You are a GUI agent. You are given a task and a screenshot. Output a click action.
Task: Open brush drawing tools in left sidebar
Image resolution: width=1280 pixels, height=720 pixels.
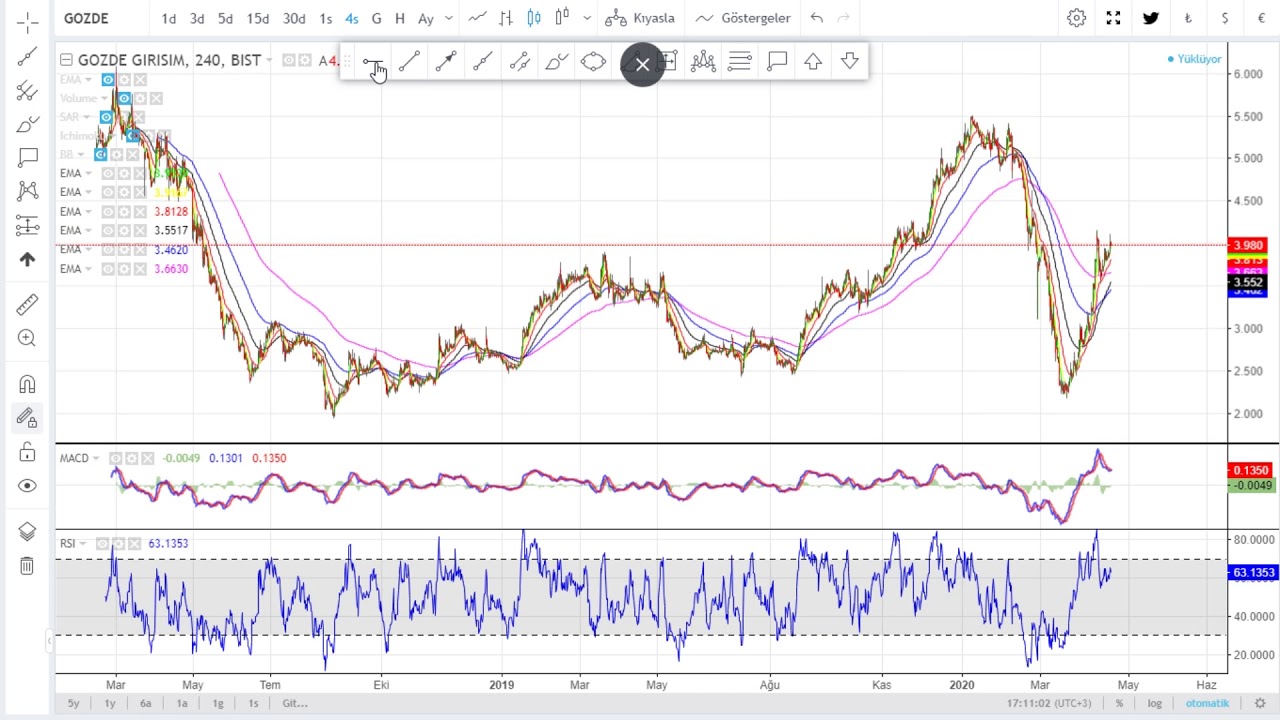(x=27, y=125)
